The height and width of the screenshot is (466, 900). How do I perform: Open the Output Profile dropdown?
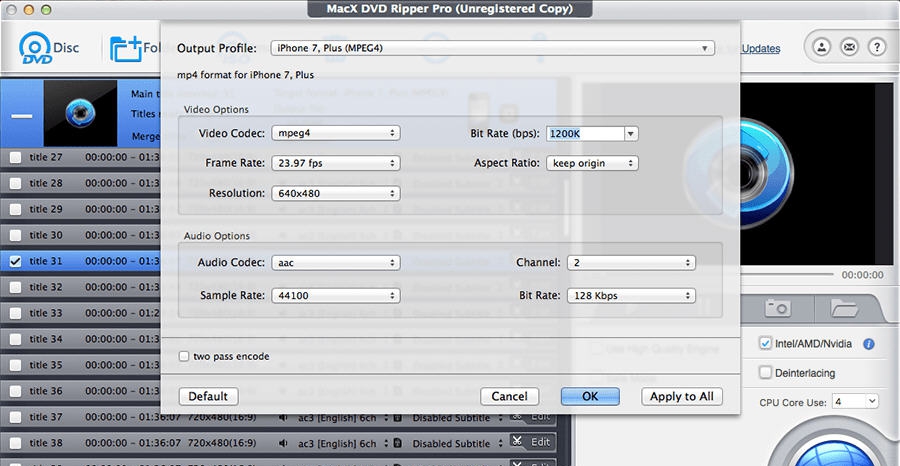[x=492, y=48]
